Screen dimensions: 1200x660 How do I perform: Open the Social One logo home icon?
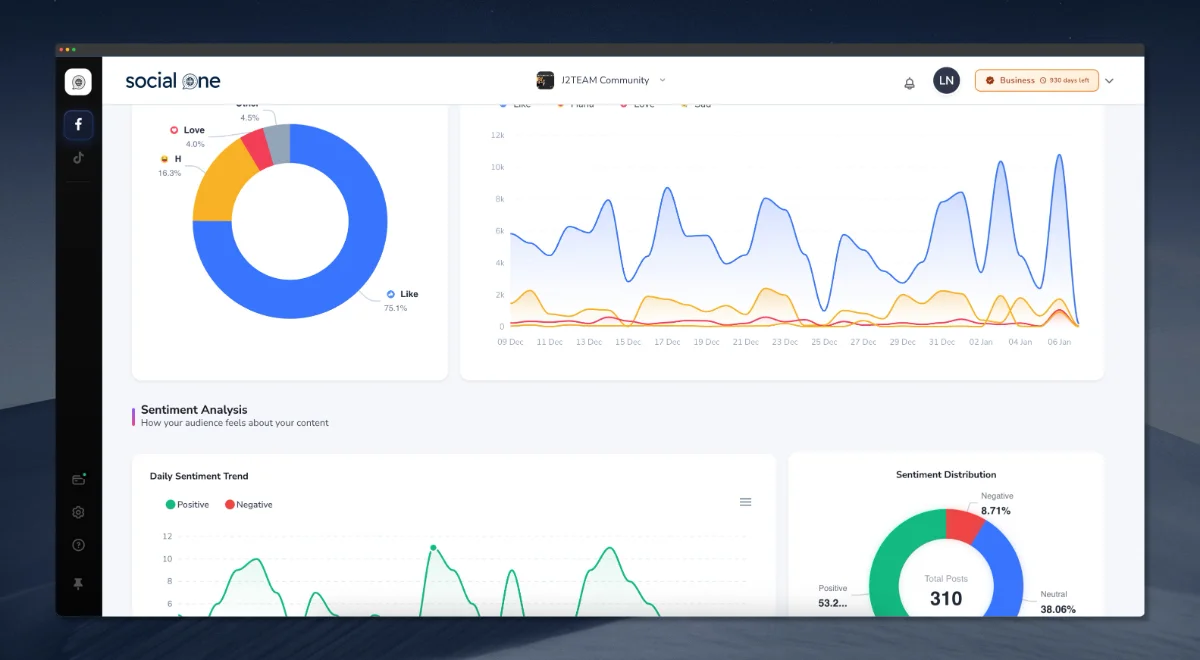[78, 82]
